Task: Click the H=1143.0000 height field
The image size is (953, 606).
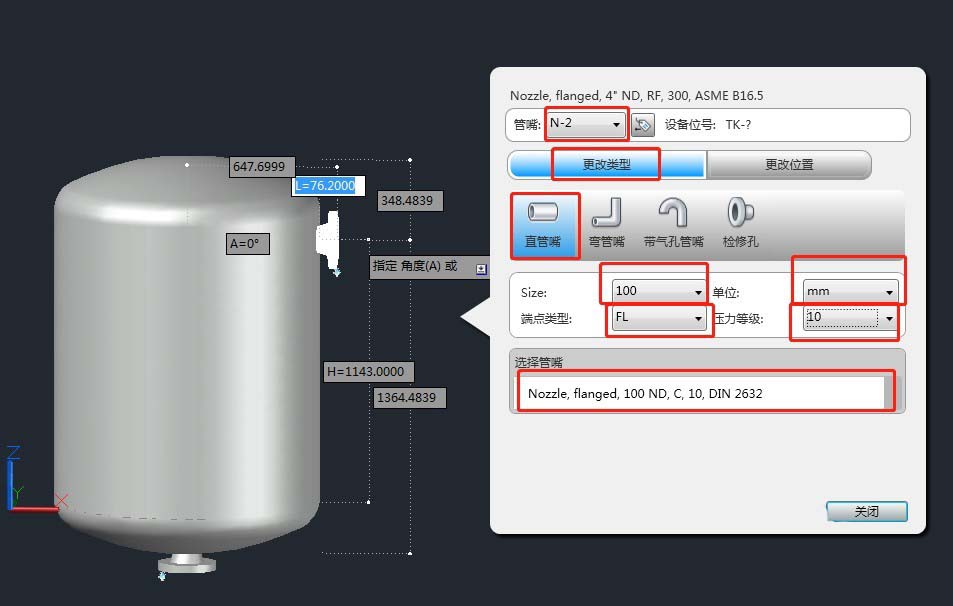Action: tap(368, 371)
